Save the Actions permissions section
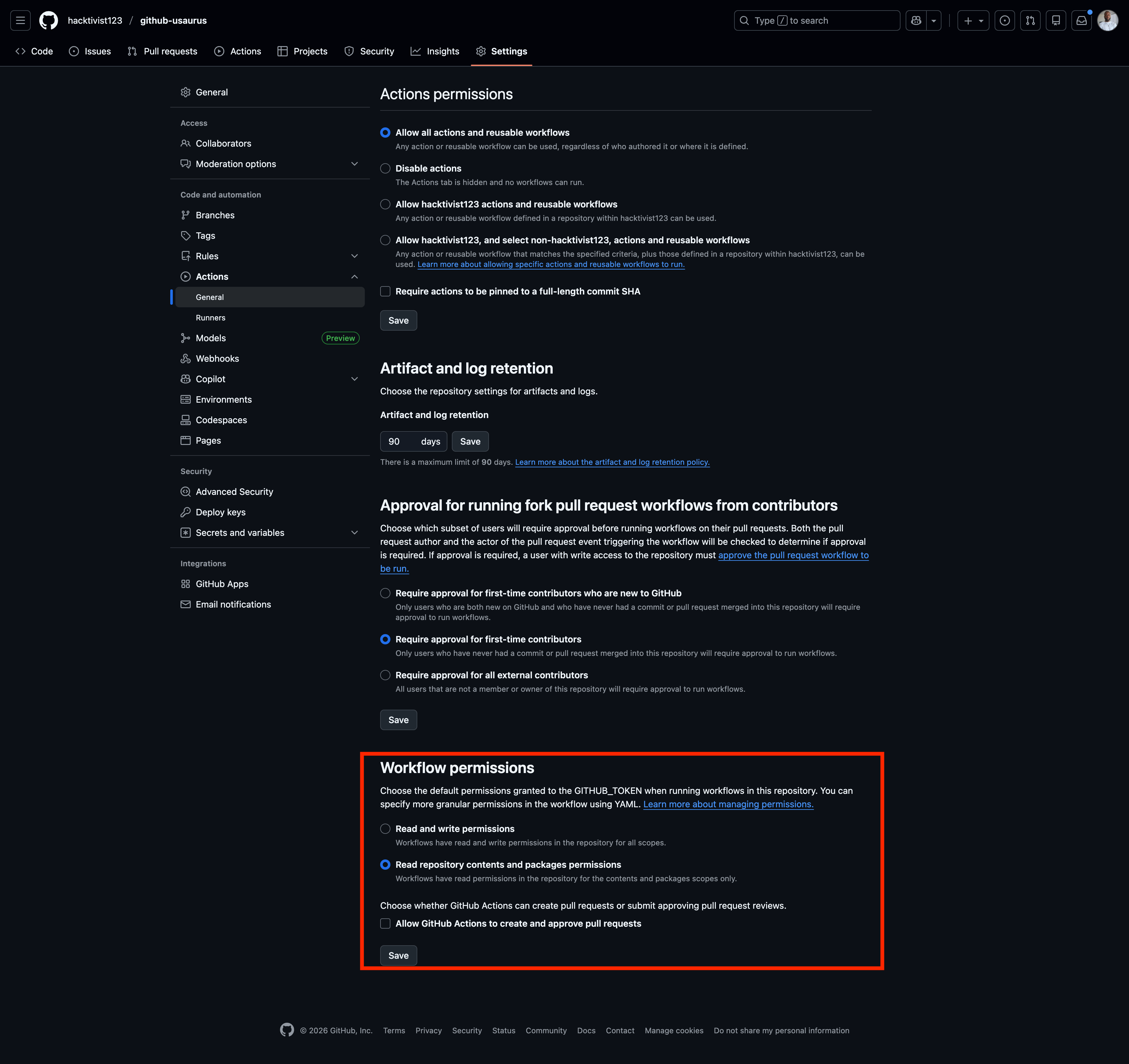The image size is (1129, 1064). (398, 320)
